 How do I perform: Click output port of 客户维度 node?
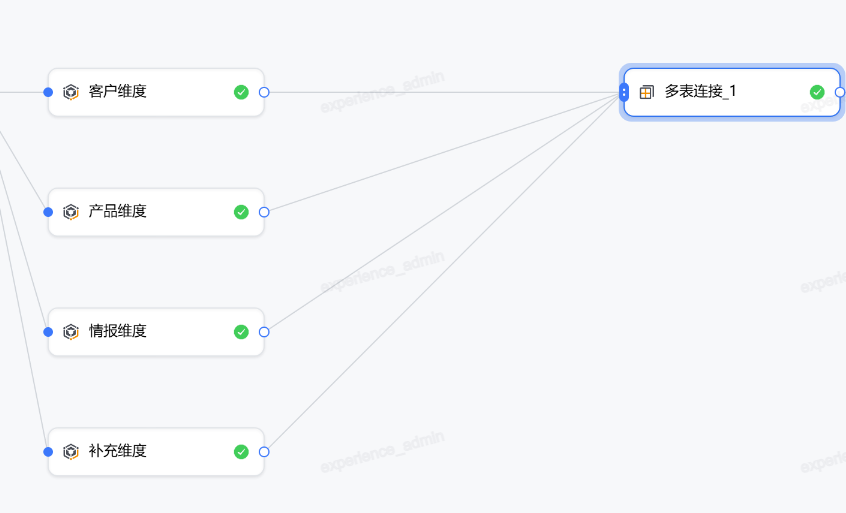pos(264,92)
